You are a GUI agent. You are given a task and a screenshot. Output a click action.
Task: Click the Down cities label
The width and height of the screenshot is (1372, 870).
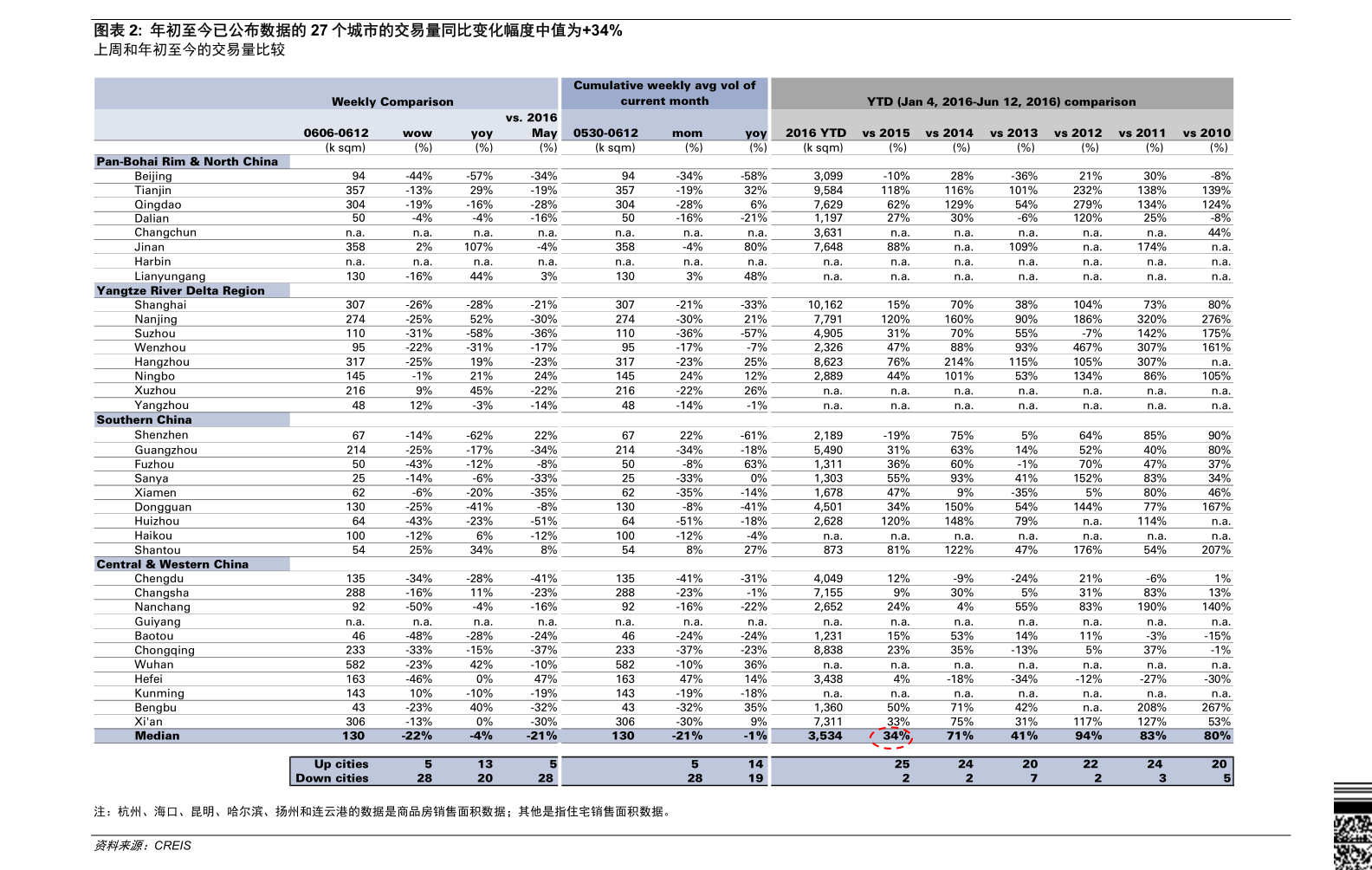pyautogui.click(x=332, y=778)
